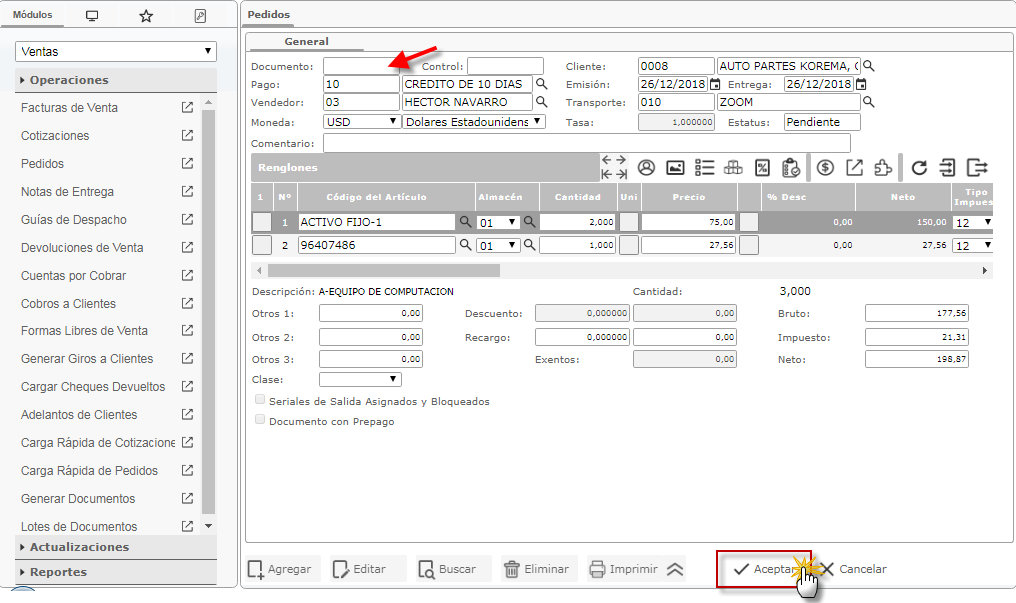Open the Ventas module dropdown
The width and height of the screenshot is (1016, 603).
[x=116, y=51]
